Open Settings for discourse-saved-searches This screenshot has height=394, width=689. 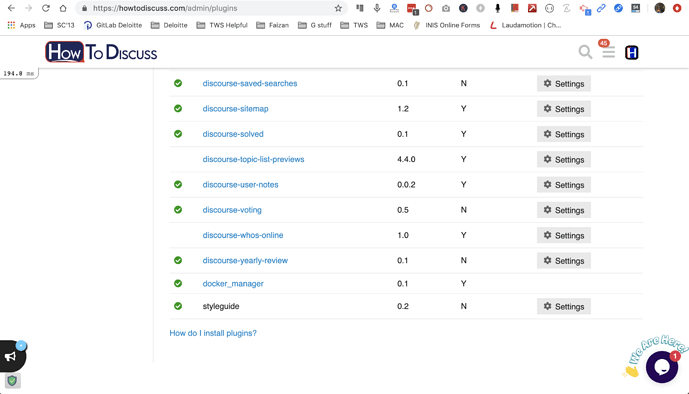[x=564, y=83]
